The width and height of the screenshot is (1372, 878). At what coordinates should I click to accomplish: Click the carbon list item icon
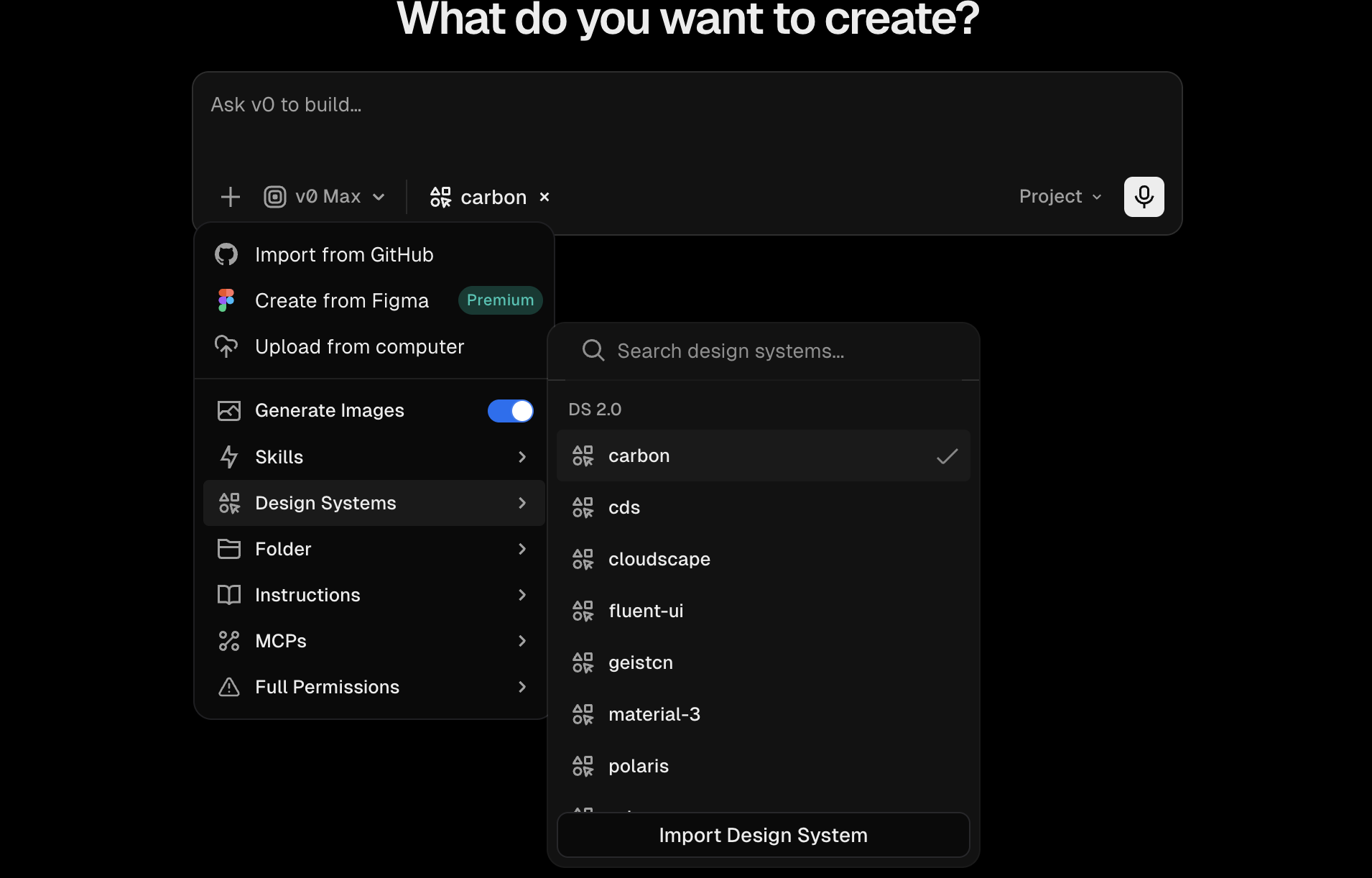tap(583, 456)
